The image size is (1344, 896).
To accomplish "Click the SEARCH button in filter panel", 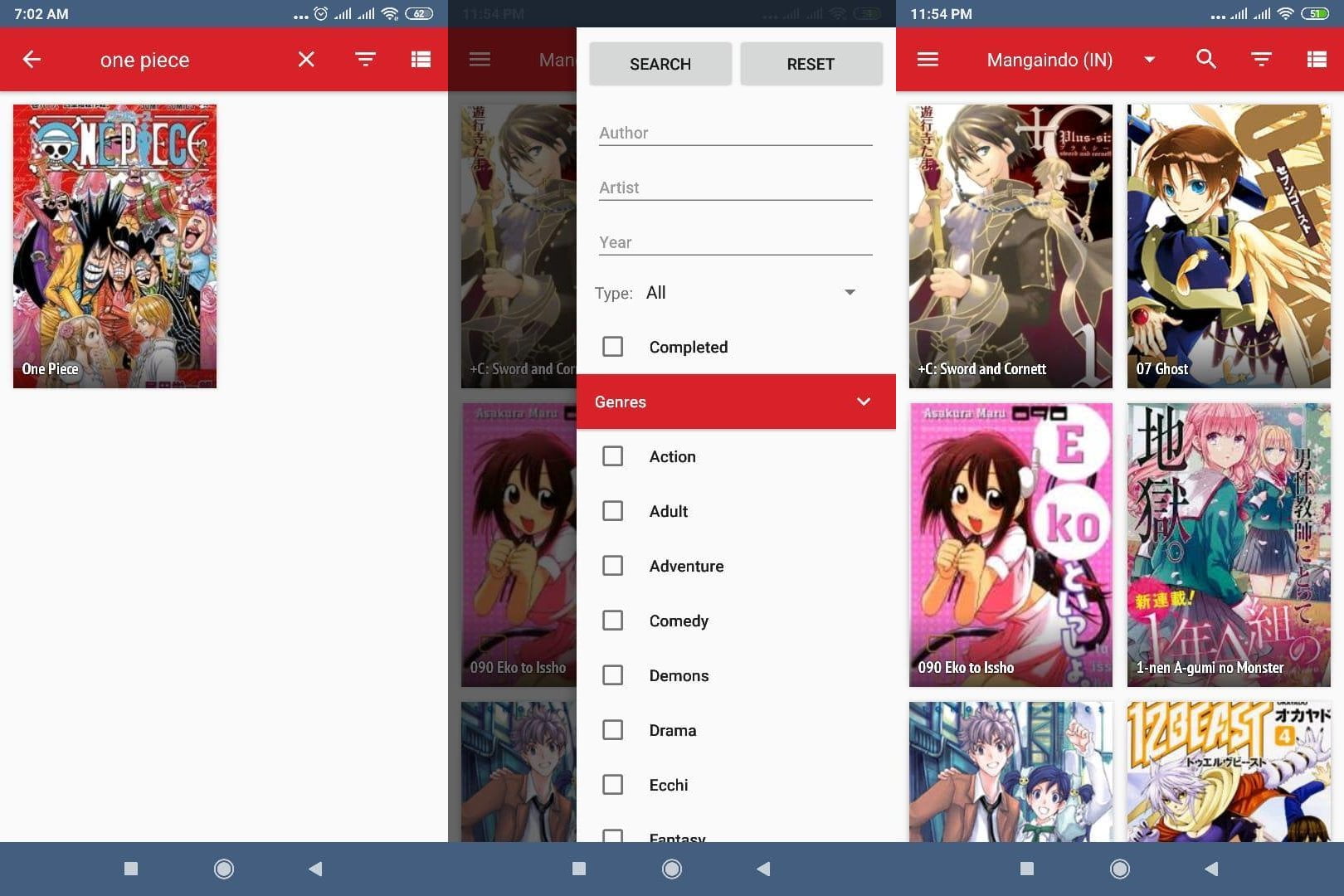I will (x=660, y=64).
